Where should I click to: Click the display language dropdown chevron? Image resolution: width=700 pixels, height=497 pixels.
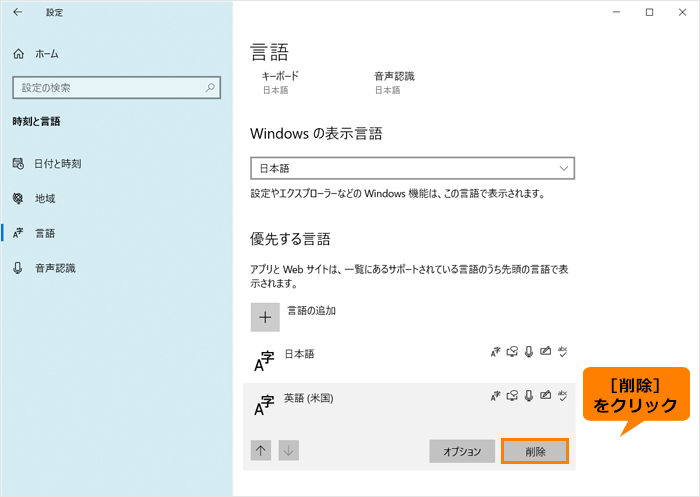(x=563, y=168)
